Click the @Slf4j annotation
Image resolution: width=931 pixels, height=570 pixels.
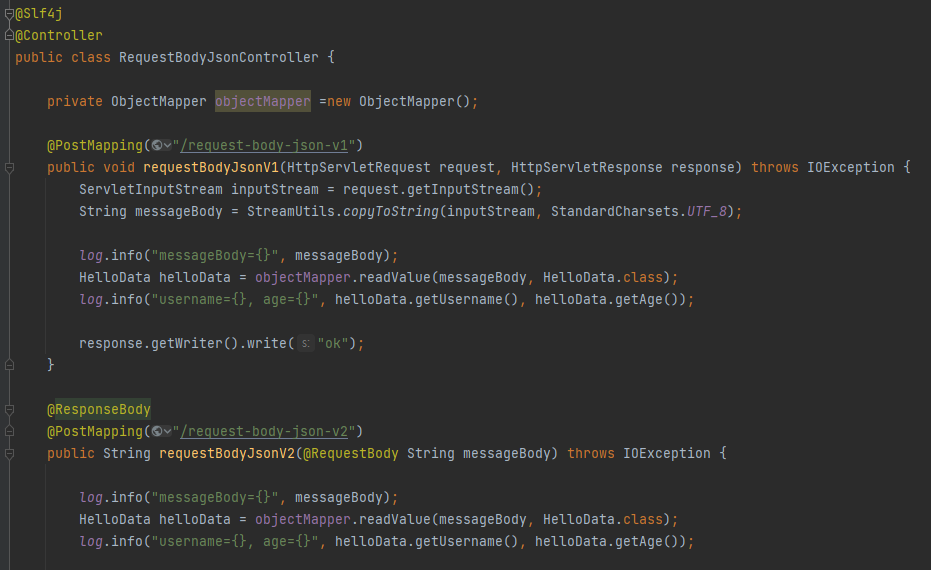[39, 14]
